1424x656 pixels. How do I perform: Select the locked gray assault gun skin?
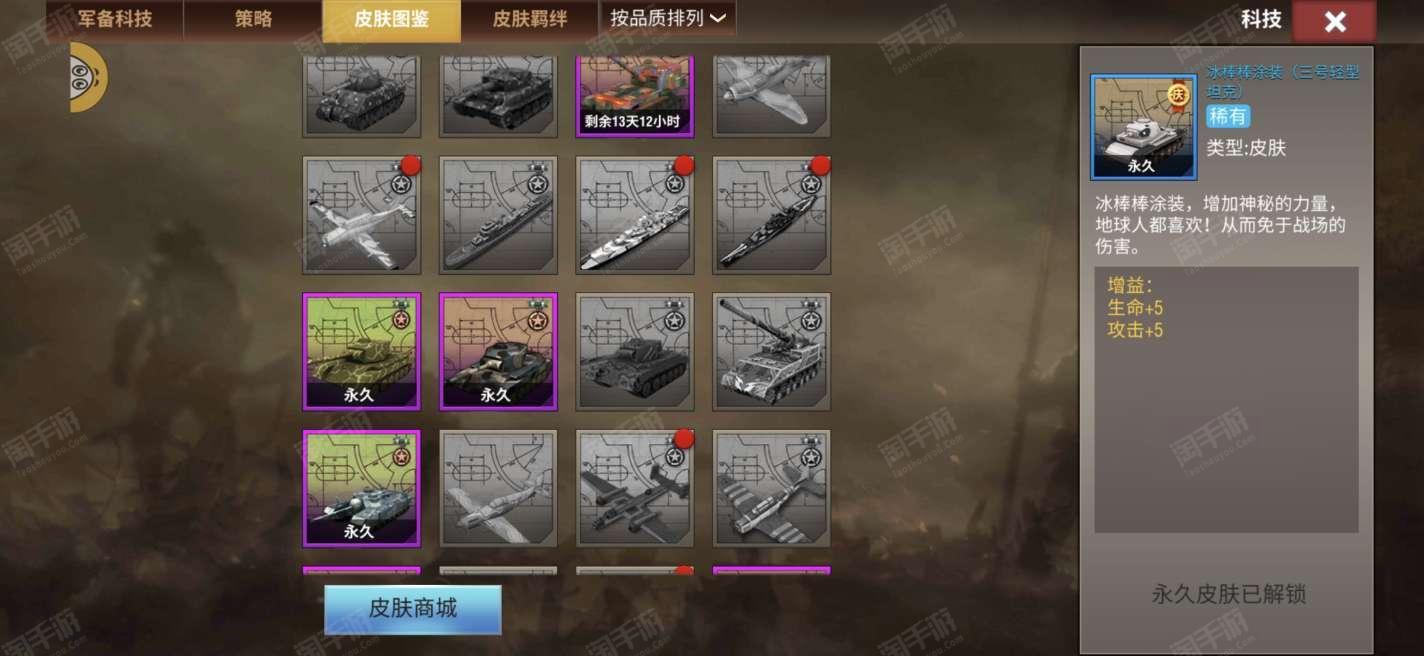(x=635, y=352)
